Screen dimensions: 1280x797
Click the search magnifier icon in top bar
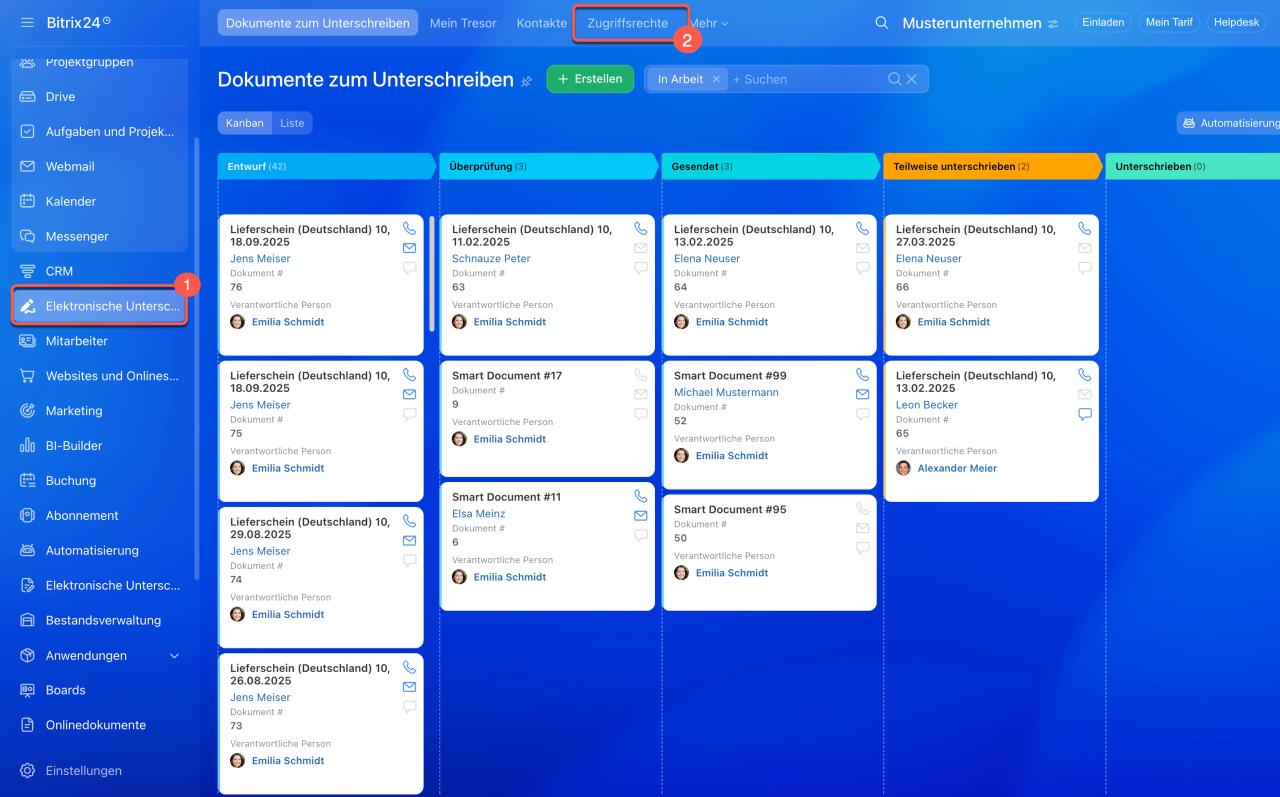click(881, 23)
